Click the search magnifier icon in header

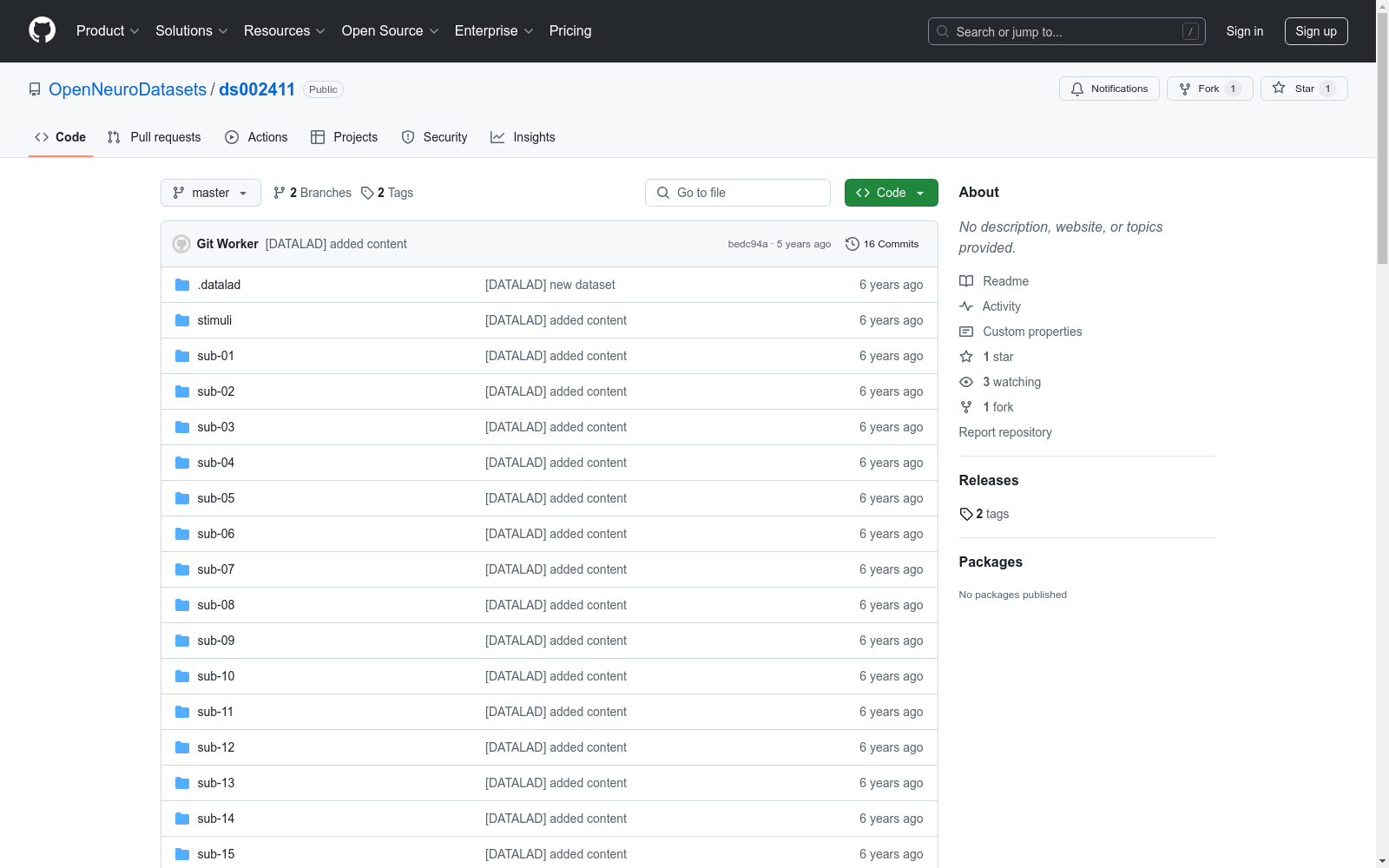coord(943,31)
